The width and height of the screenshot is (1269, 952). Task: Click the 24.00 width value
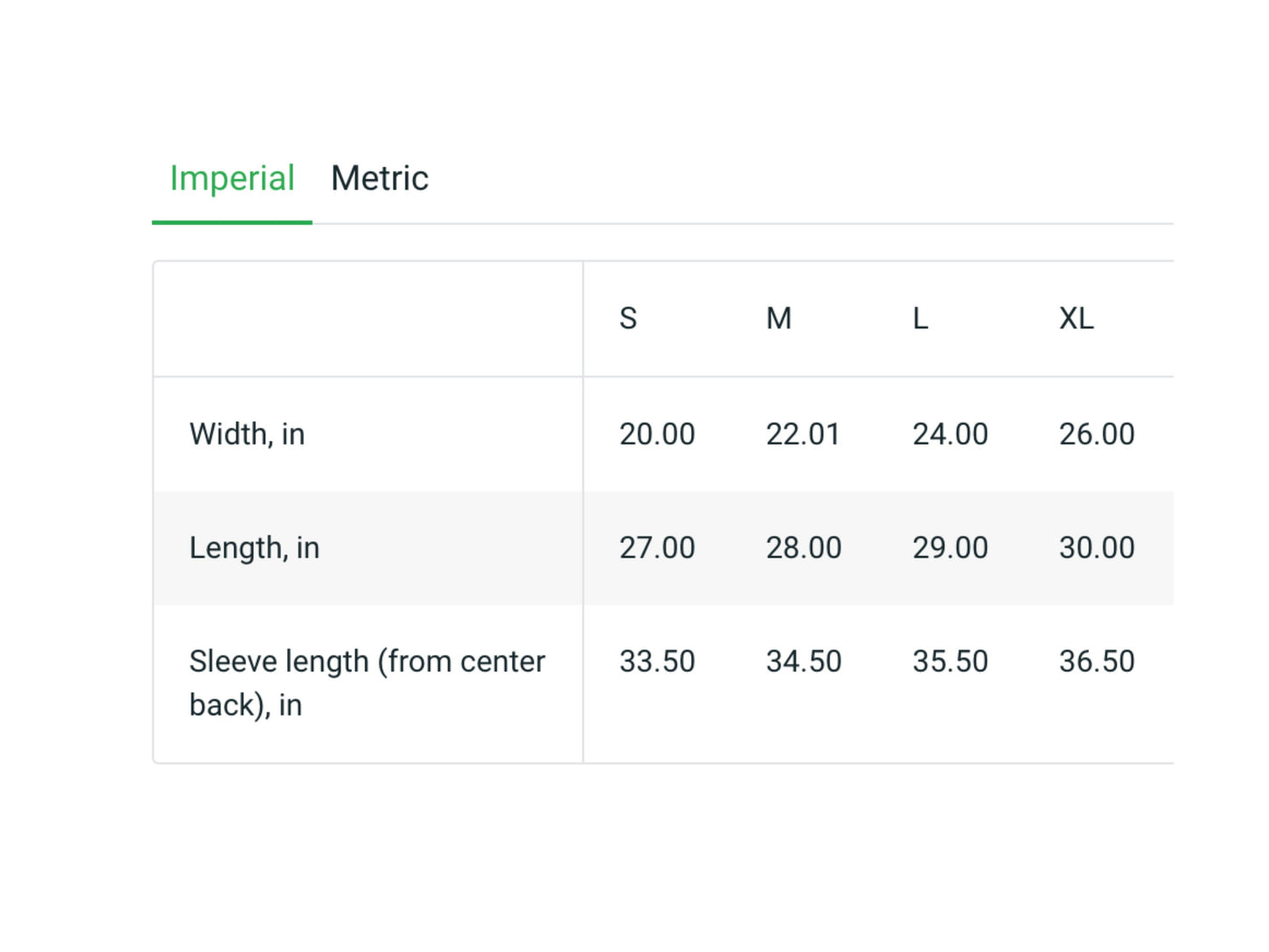950,434
